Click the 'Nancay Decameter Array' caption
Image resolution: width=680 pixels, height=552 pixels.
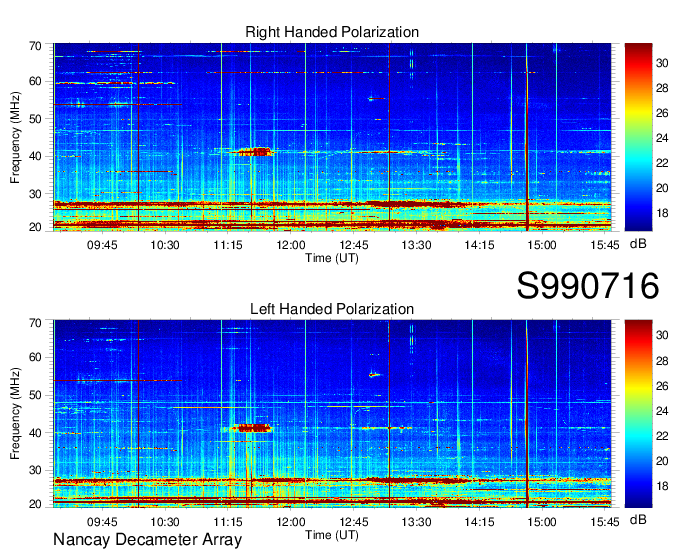pyautogui.click(x=147, y=539)
